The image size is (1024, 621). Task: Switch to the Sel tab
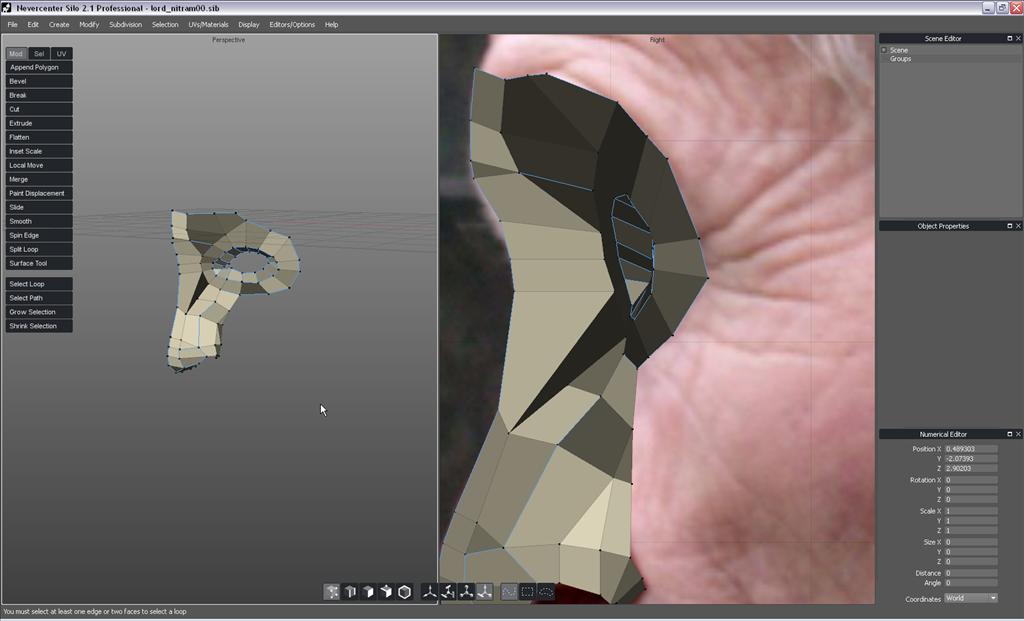click(39, 54)
